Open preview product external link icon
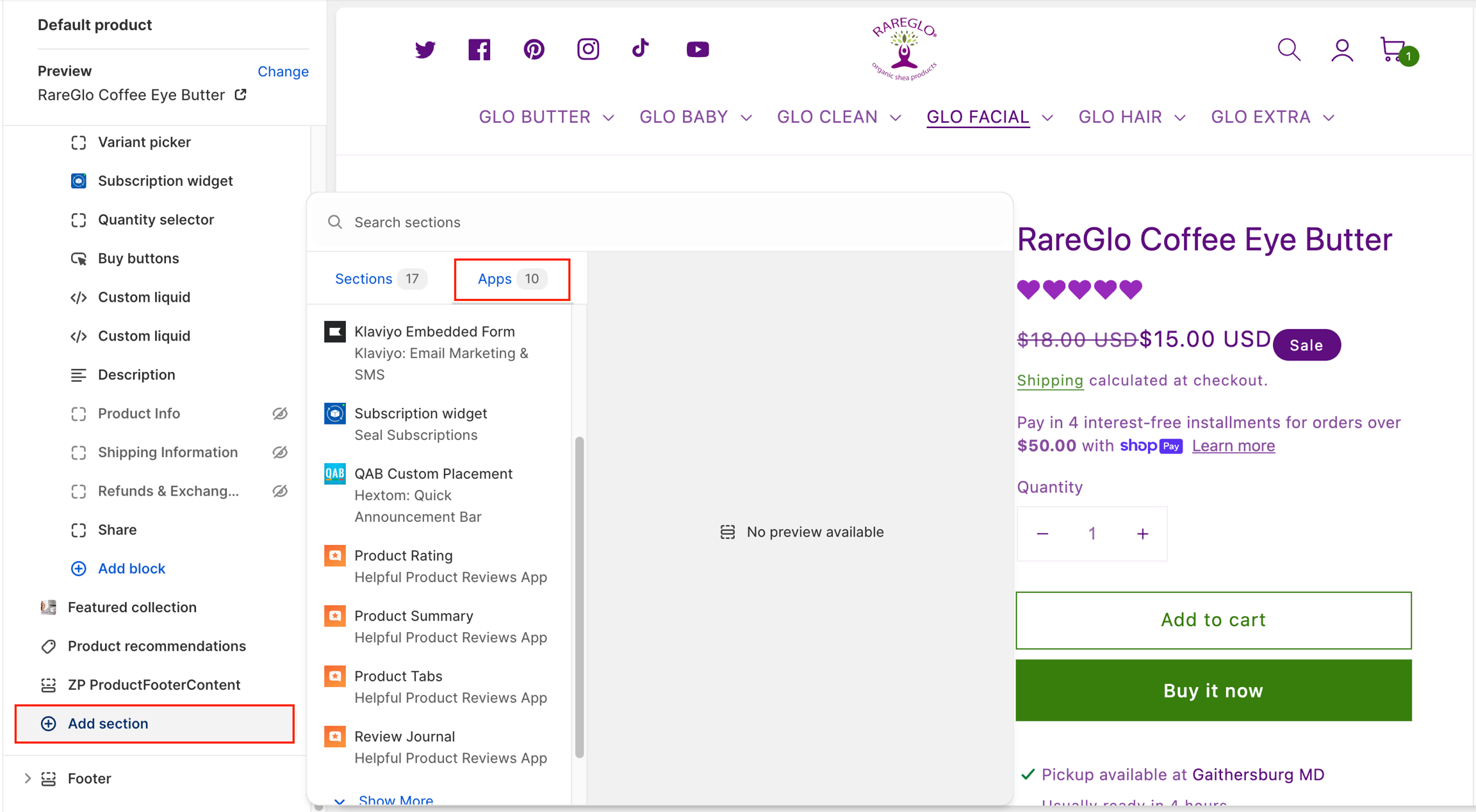This screenshot has width=1476, height=812. [x=241, y=95]
